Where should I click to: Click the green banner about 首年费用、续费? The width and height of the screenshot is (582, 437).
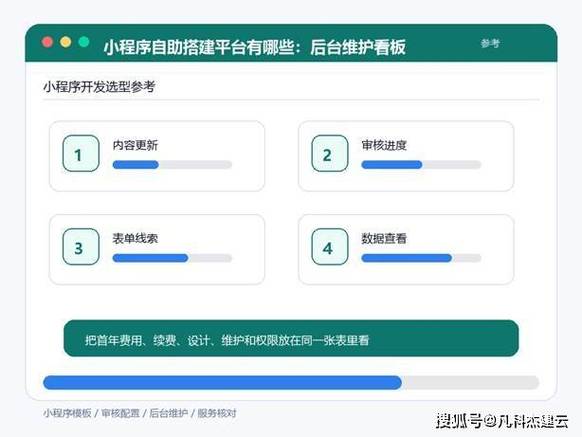tap(291, 338)
